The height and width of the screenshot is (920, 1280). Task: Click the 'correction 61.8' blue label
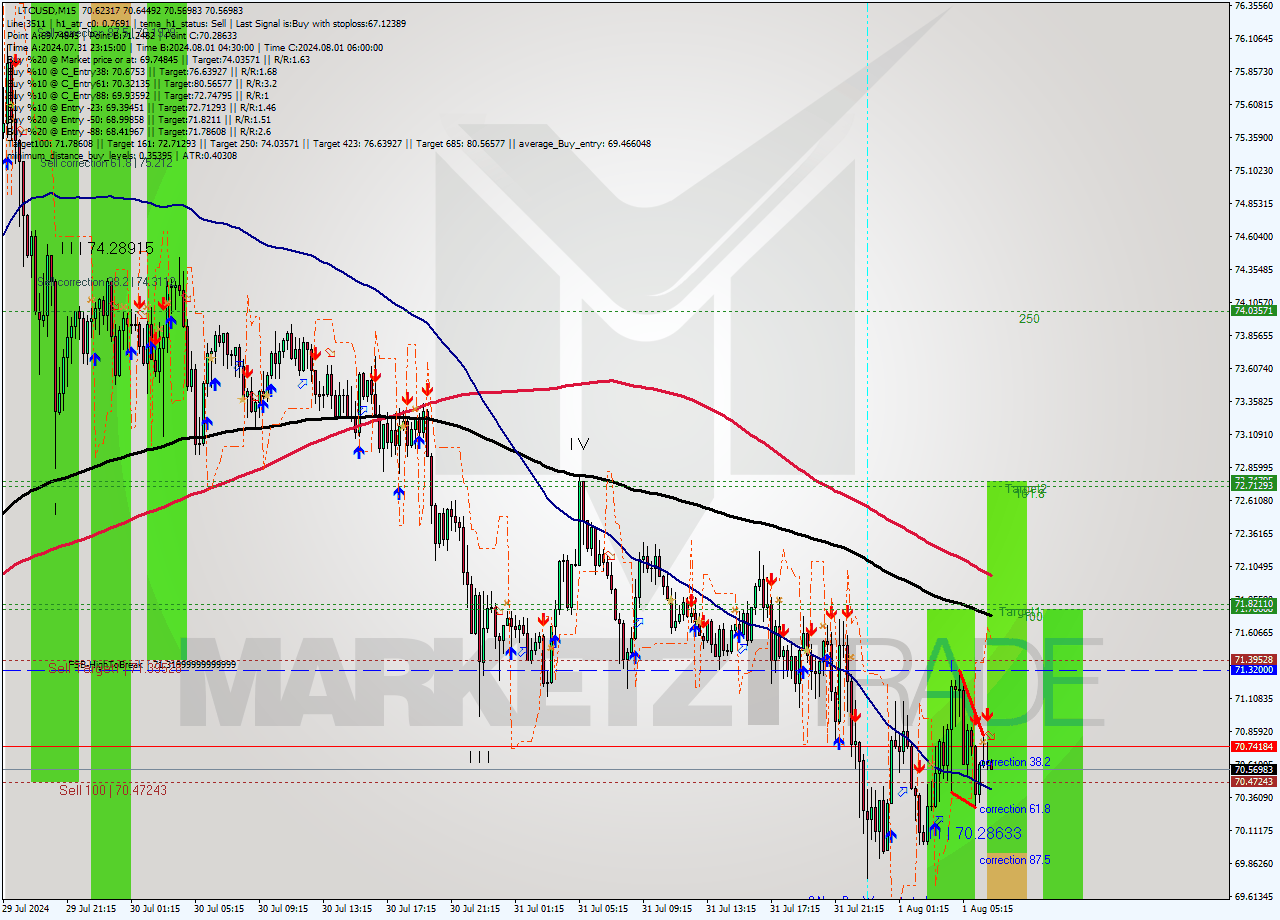[x=1015, y=809]
